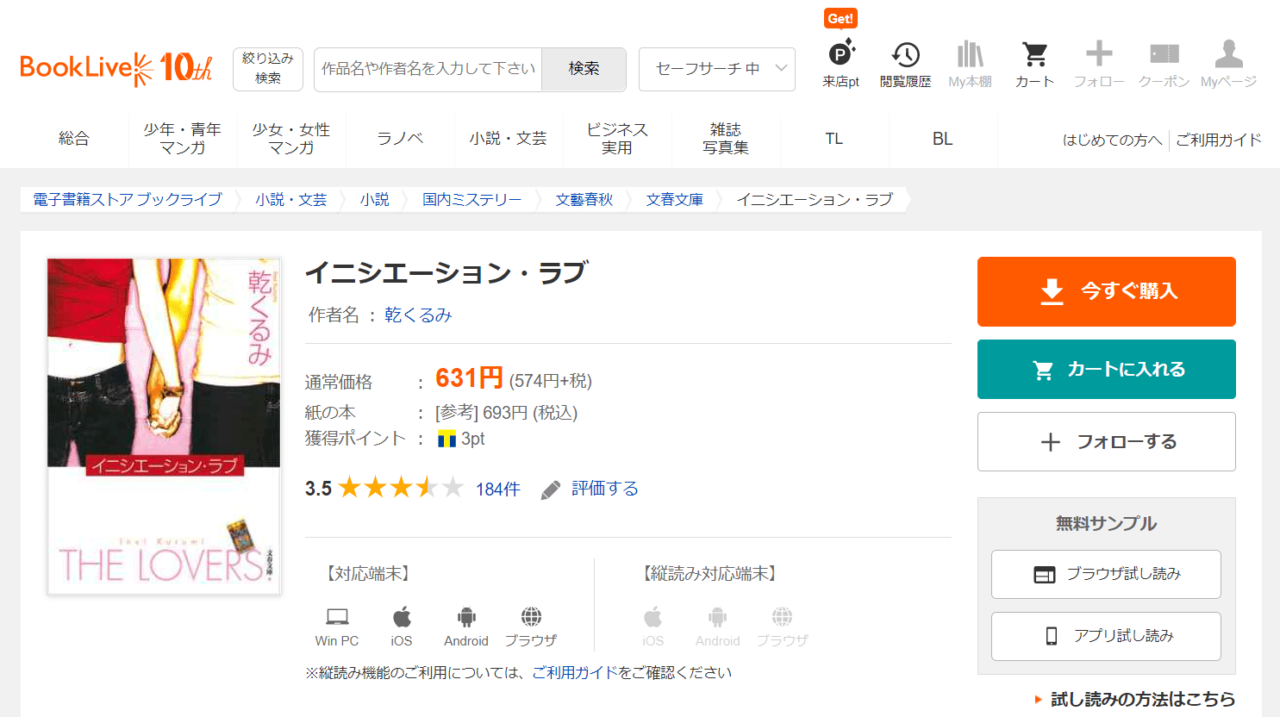Open the クーポン coupon icon
The width and height of the screenshot is (1280, 717).
[1164, 64]
